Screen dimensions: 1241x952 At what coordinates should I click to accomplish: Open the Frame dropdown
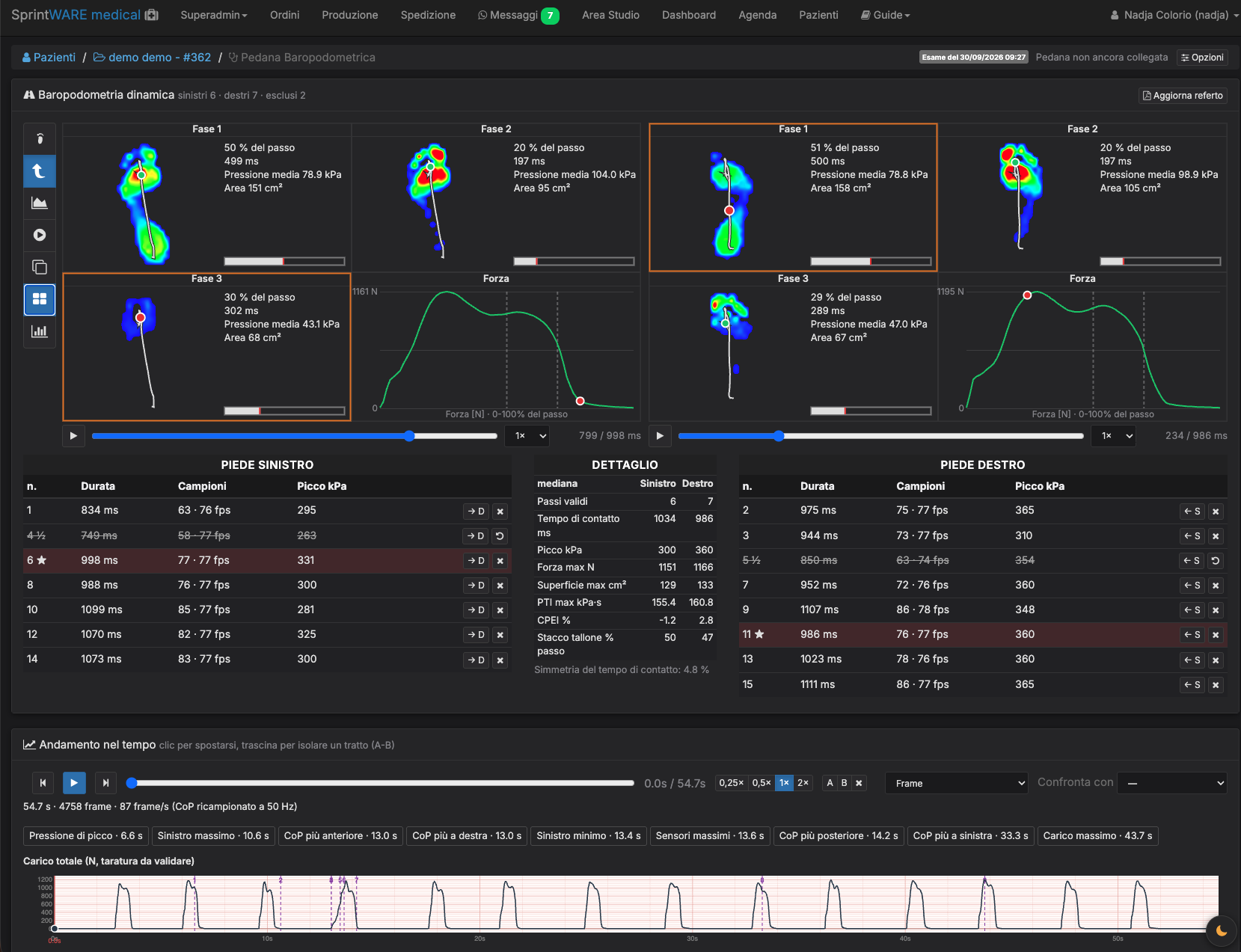pyautogui.click(x=957, y=783)
